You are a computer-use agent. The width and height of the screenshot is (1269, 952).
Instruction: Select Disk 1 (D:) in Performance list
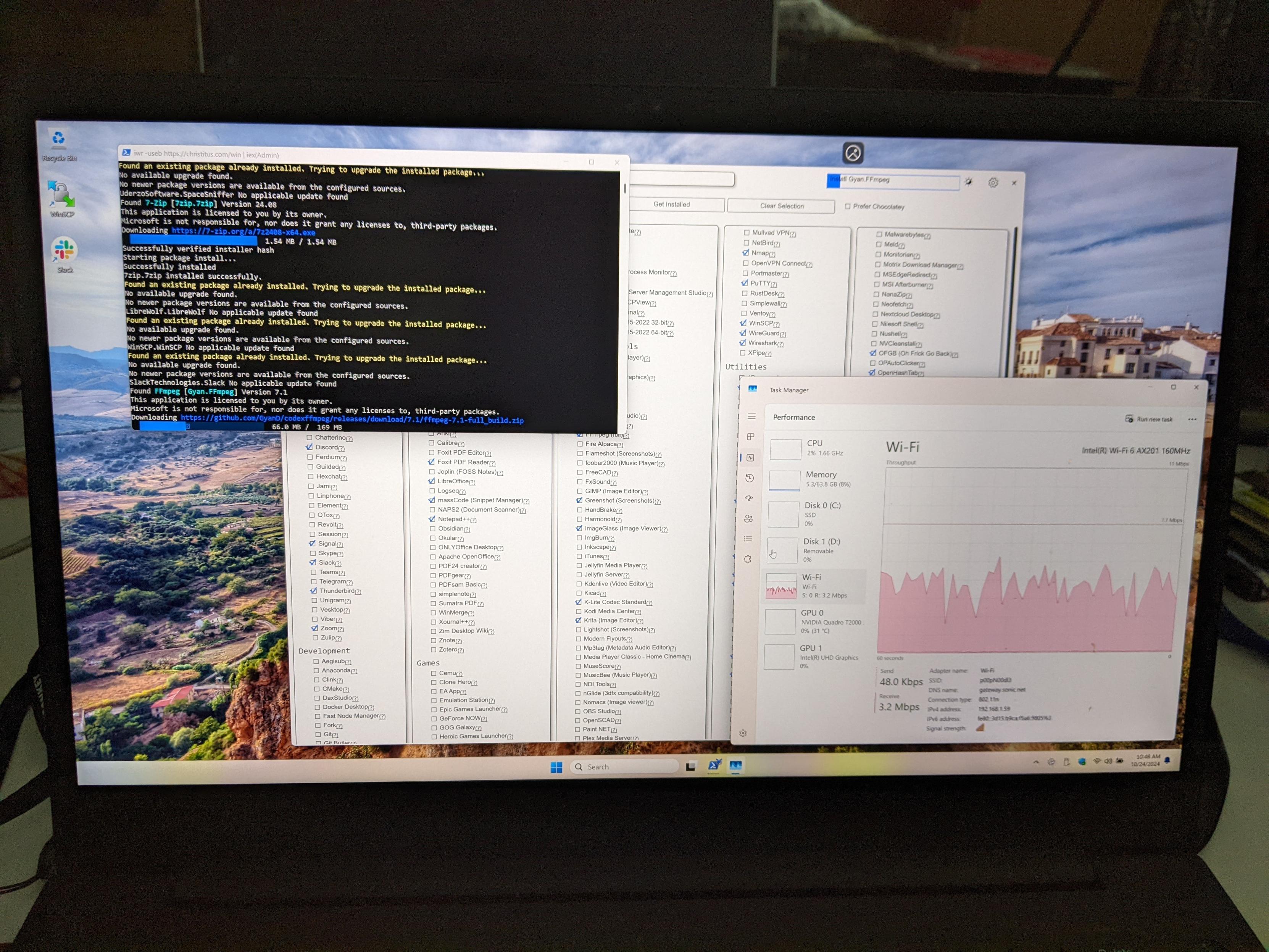(814, 550)
